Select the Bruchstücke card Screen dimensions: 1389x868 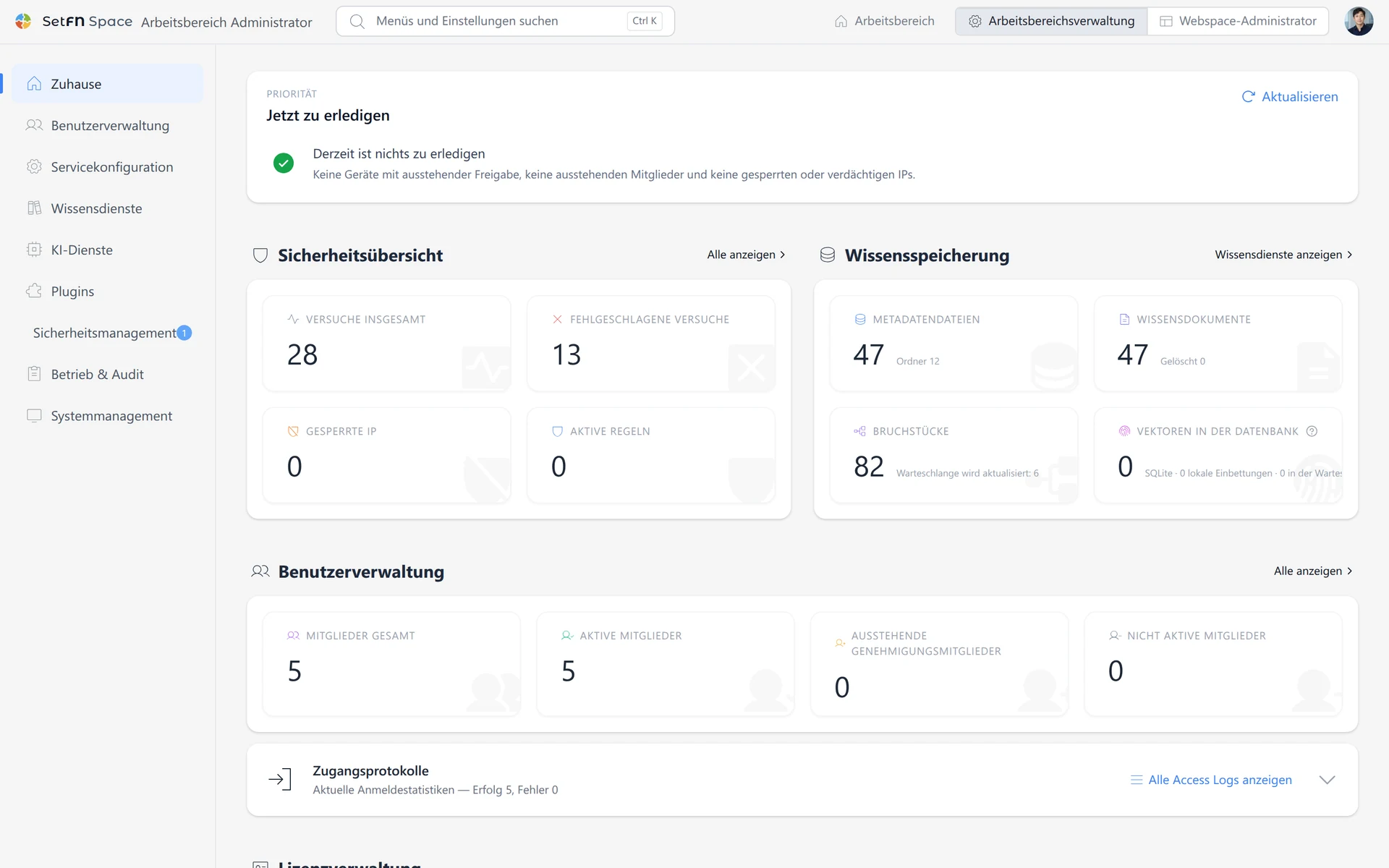click(x=953, y=456)
